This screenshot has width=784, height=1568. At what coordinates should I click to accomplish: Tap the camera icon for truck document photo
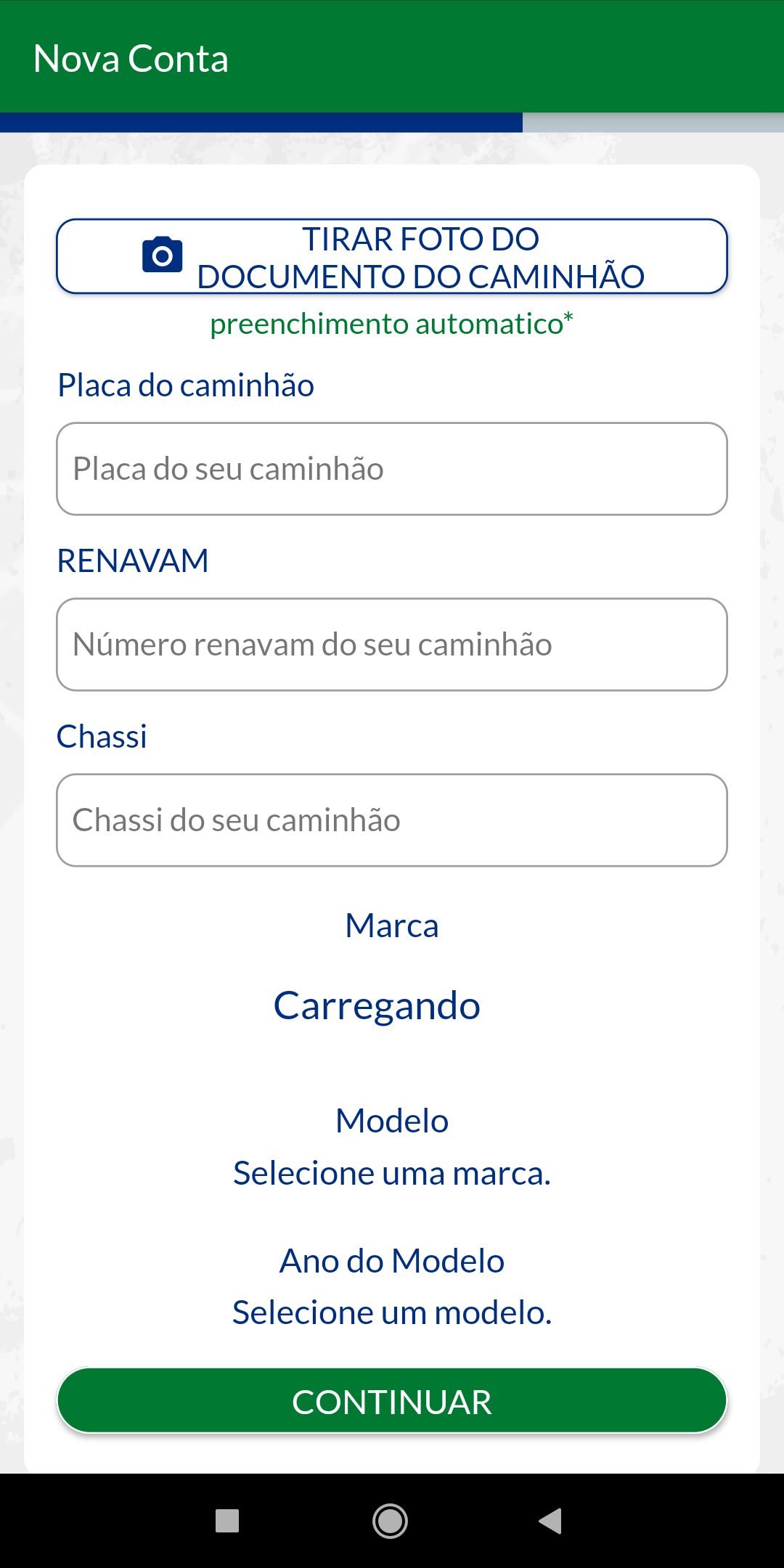pyautogui.click(x=163, y=255)
